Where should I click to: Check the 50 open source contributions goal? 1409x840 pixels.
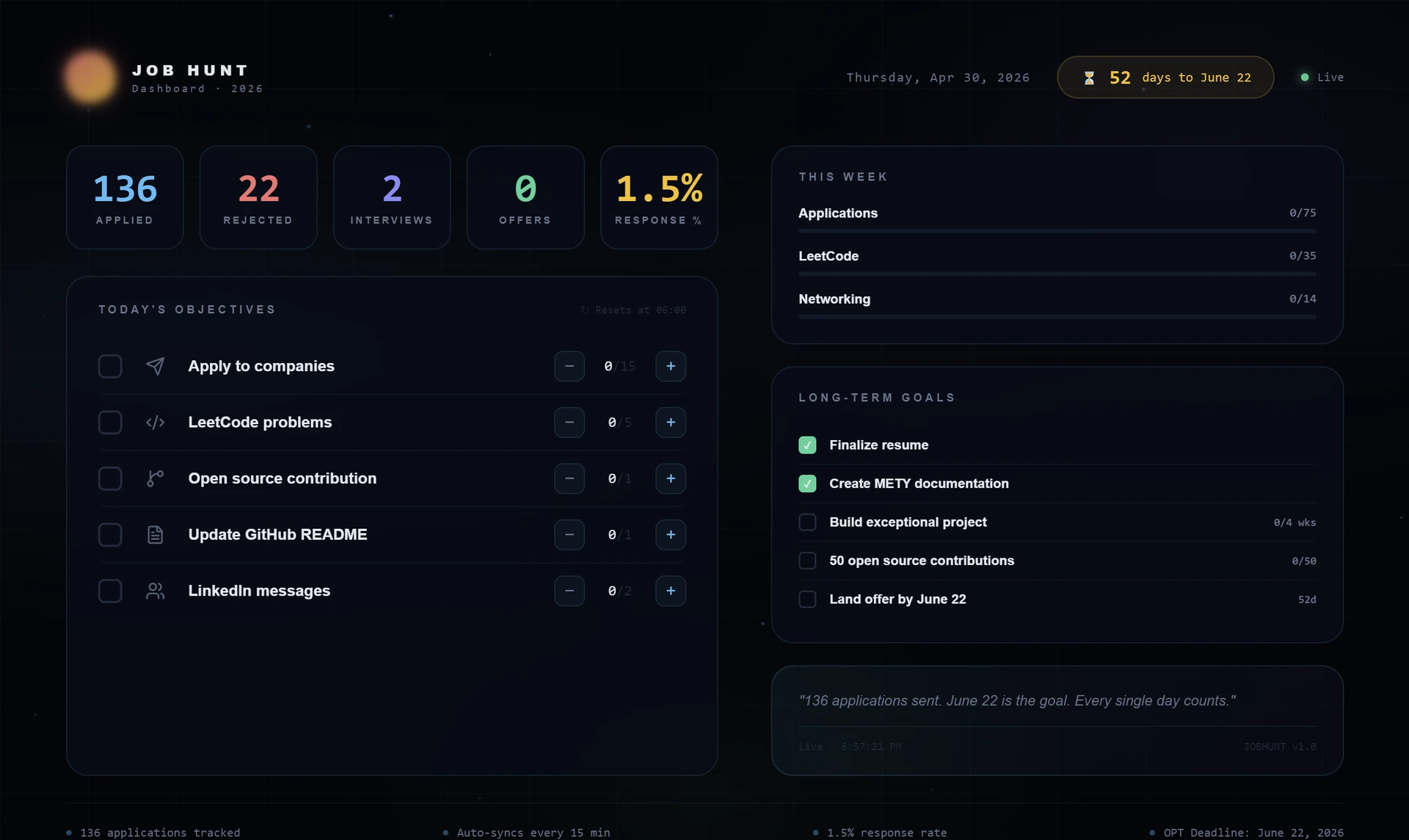[x=807, y=560]
